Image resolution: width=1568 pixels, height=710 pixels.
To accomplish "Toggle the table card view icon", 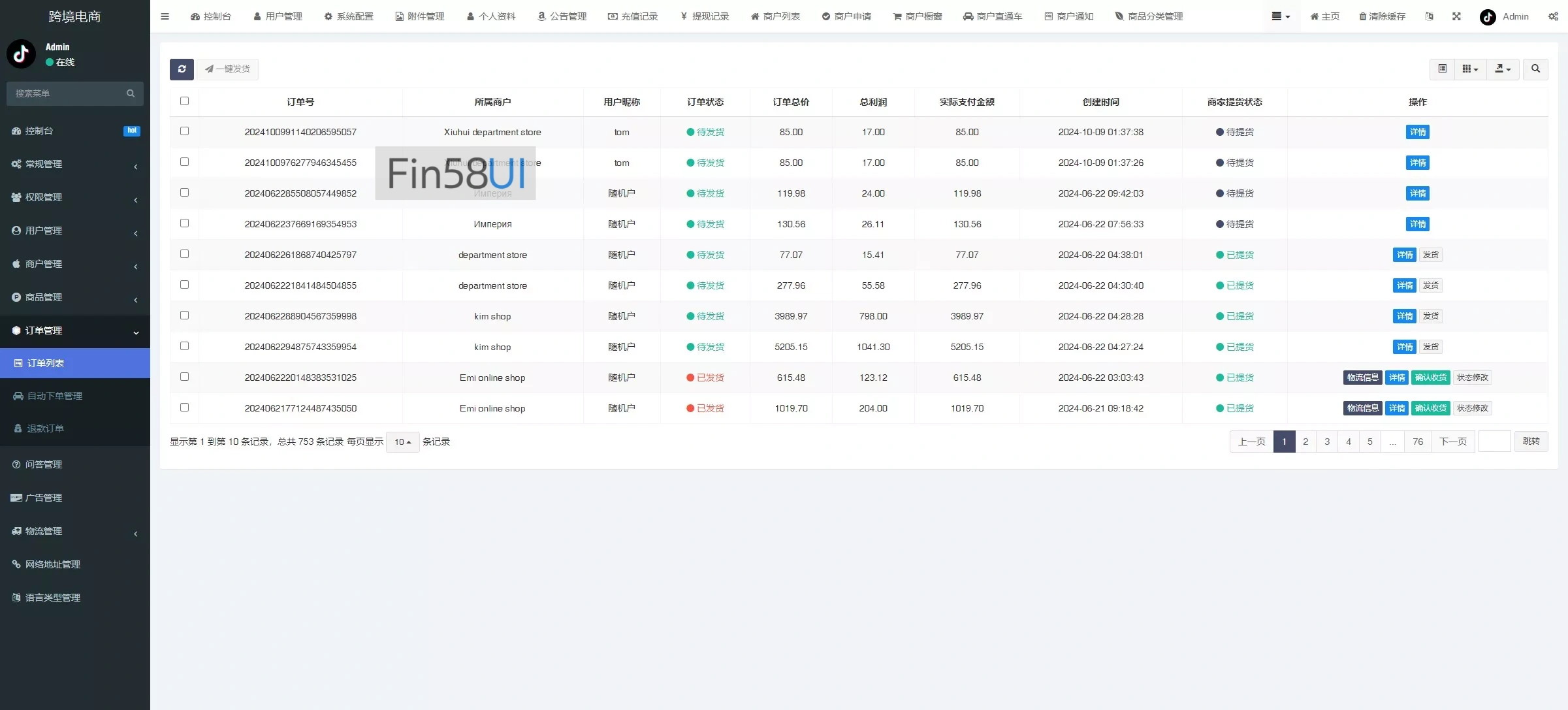I will [1442, 69].
